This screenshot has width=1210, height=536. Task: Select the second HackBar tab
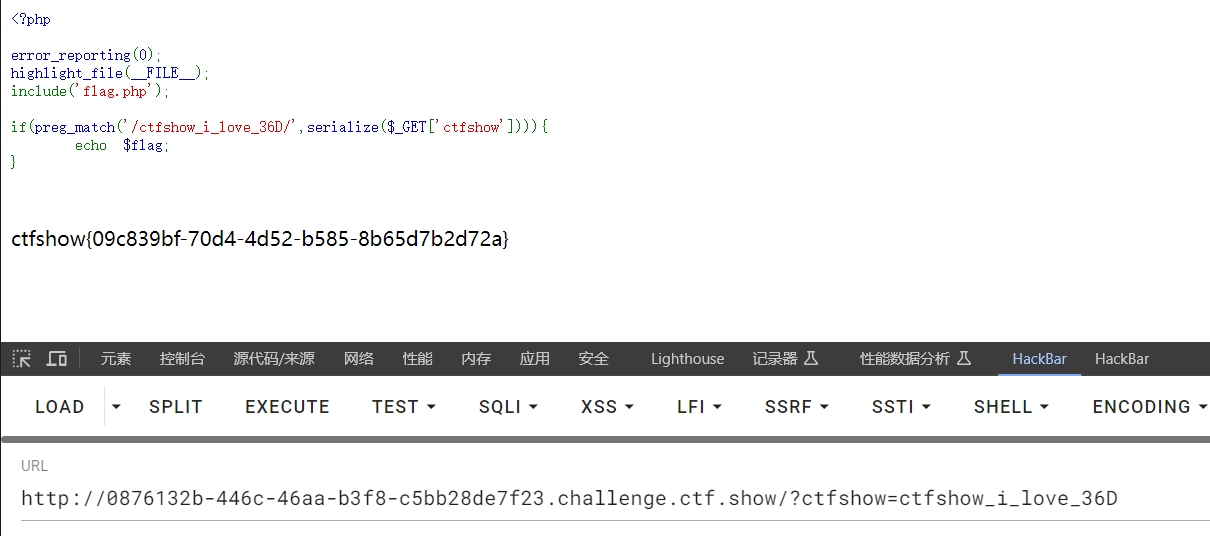[x=1122, y=358]
